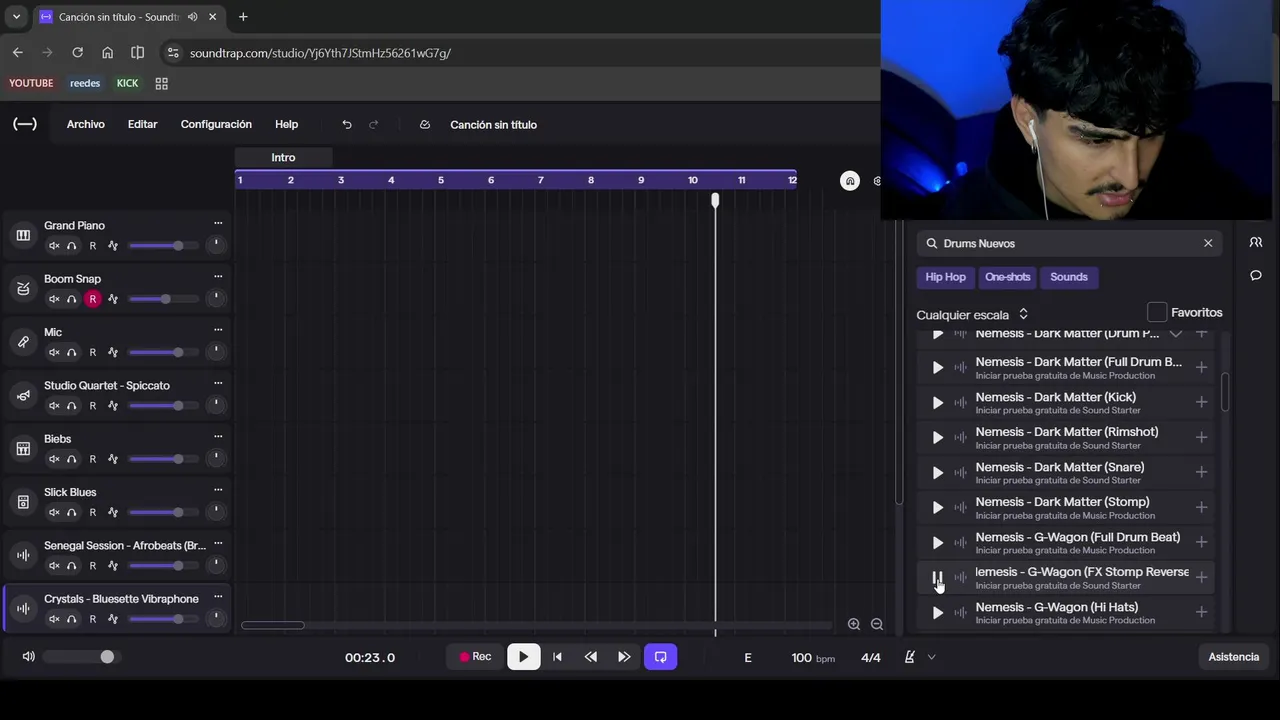The height and width of the screenshot is (720, 1280).
Task: Open the Configuración menu
Action: click(x=216, y=124)
